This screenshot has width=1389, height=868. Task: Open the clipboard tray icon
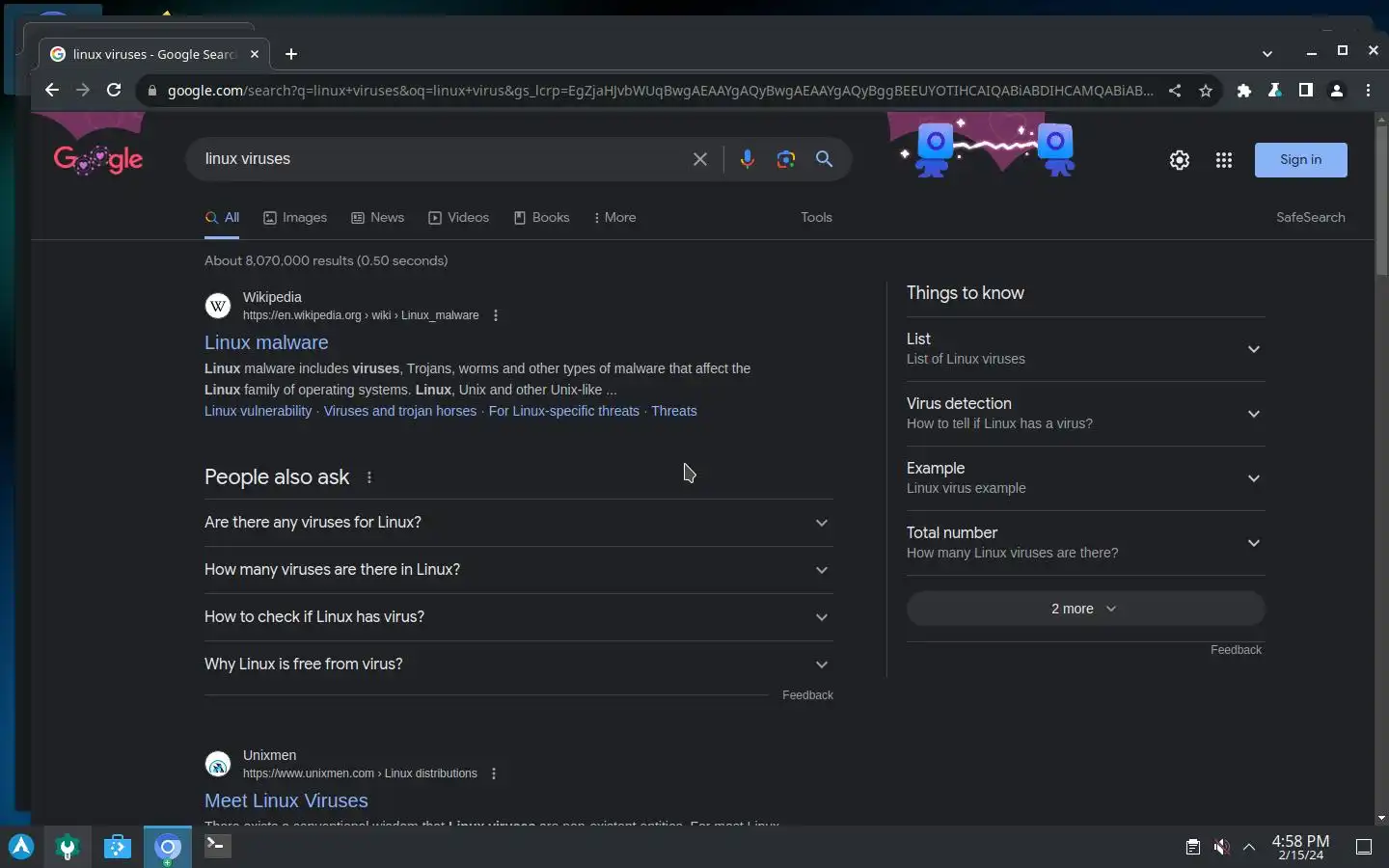tap(1193, 847)
